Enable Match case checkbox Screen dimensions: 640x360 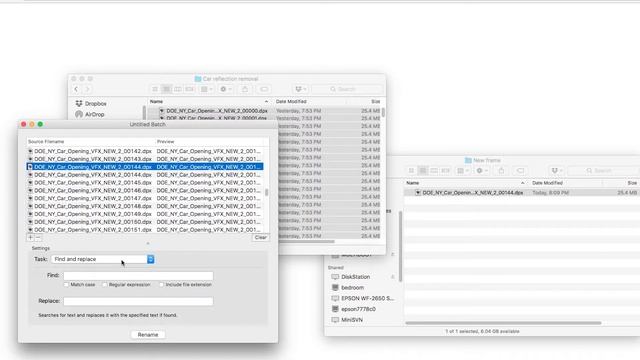tap(66, 284)
